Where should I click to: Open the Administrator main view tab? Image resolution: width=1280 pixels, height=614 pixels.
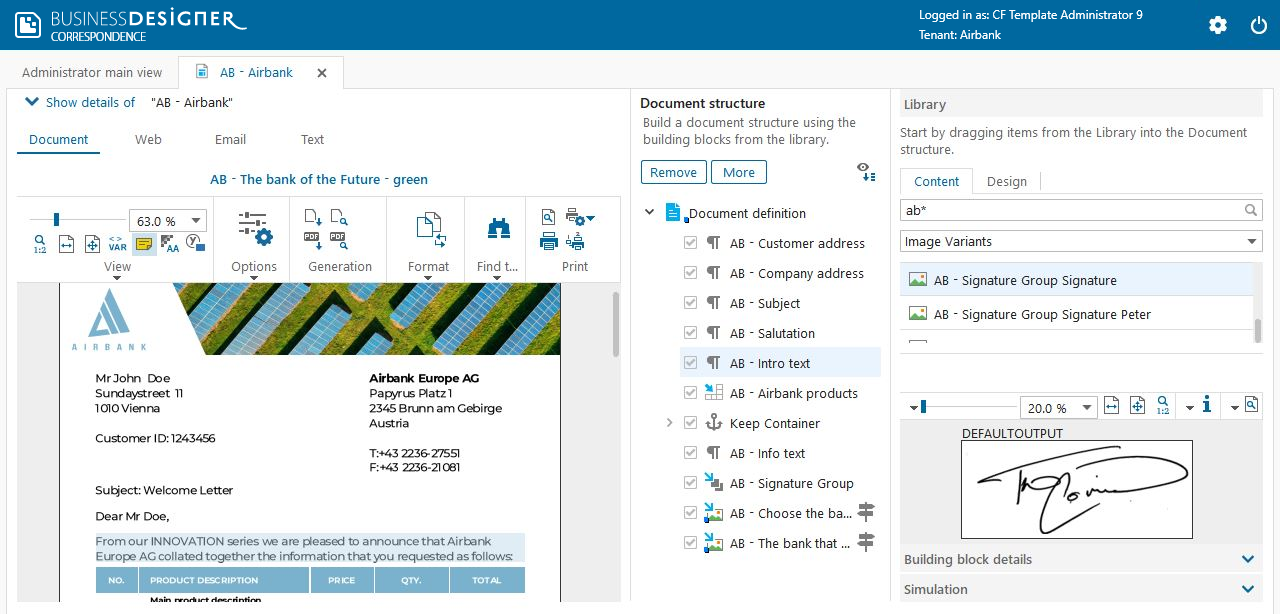(x=92, y=72)
